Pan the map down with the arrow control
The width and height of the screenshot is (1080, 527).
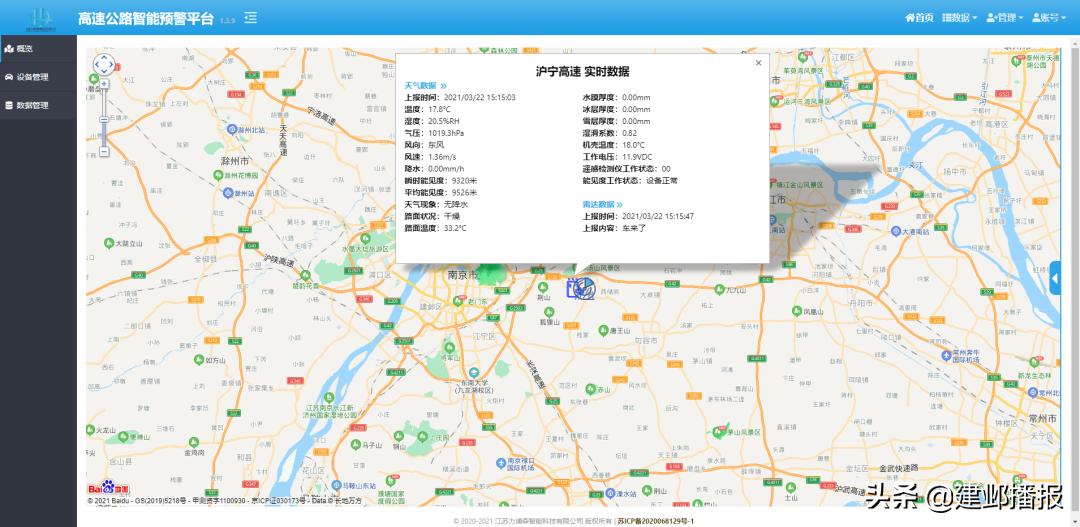(x=104, y=72)
